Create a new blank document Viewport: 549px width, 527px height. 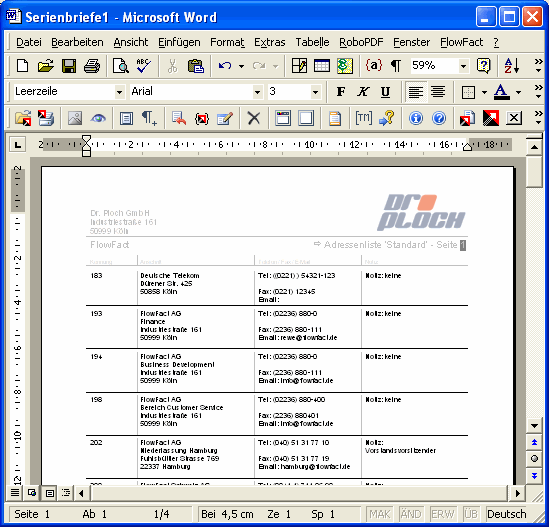tap(23, 65)
